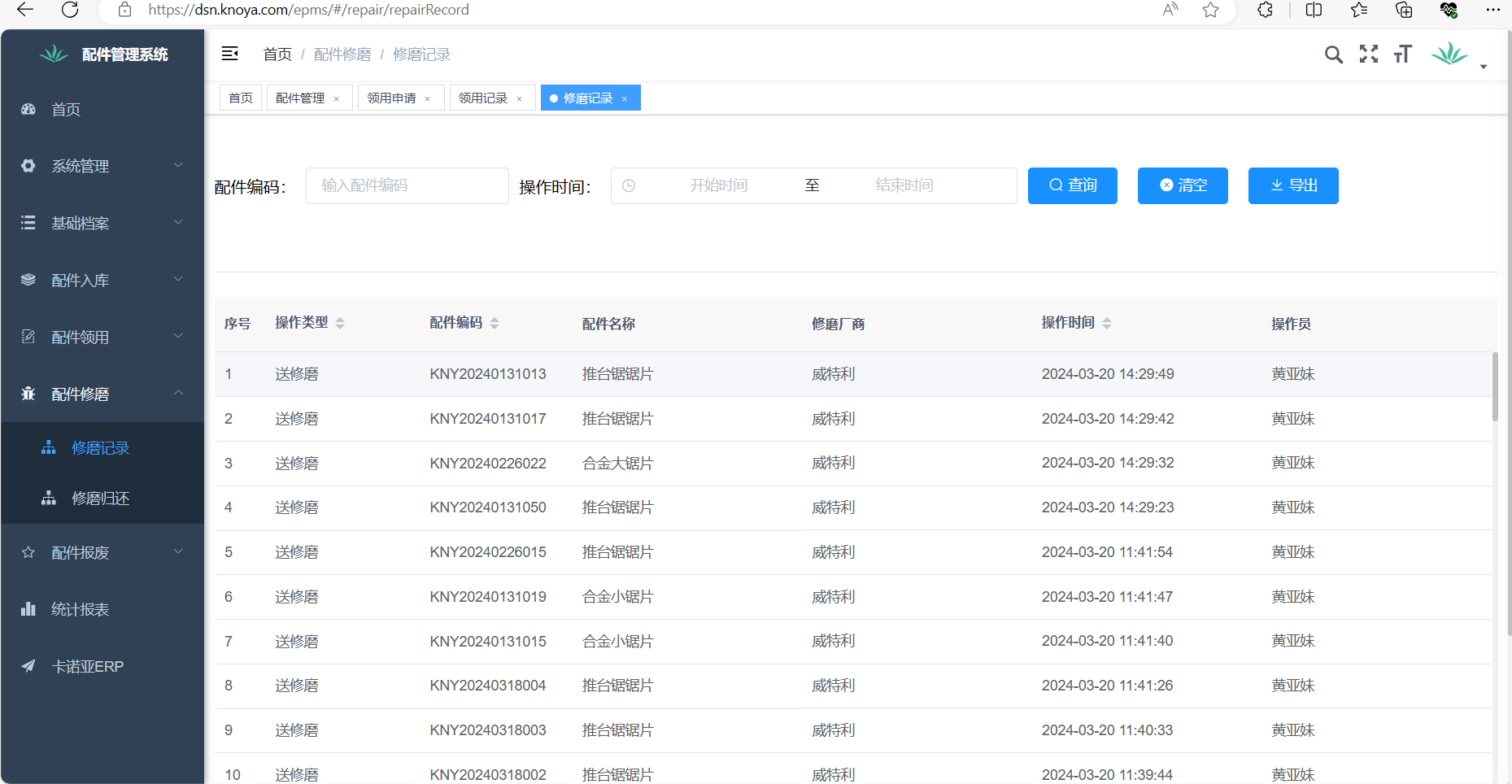Switch to the 领用记录 page tab

(483, 98)
